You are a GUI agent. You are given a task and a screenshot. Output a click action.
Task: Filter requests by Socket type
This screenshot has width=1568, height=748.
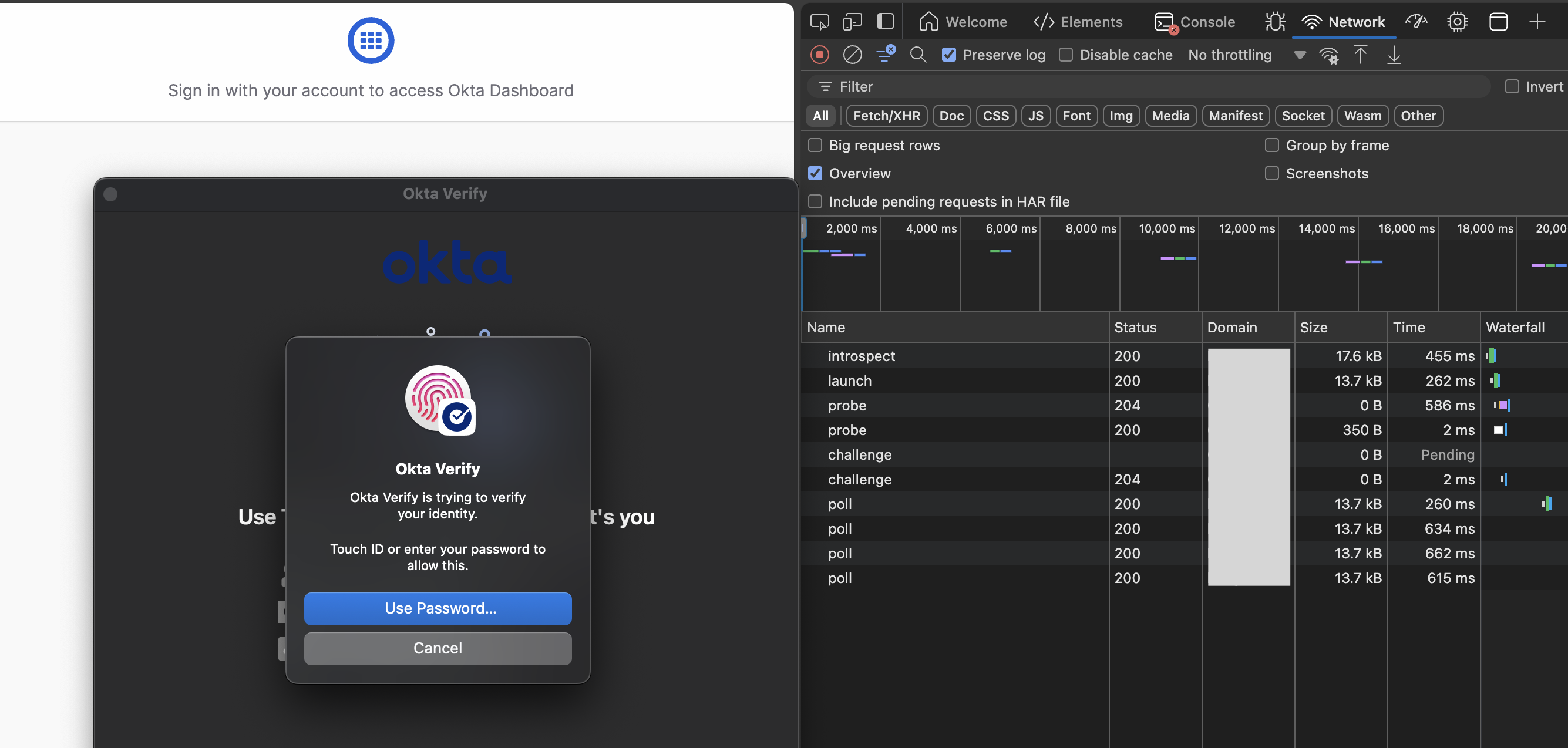tap(1303, 116)
